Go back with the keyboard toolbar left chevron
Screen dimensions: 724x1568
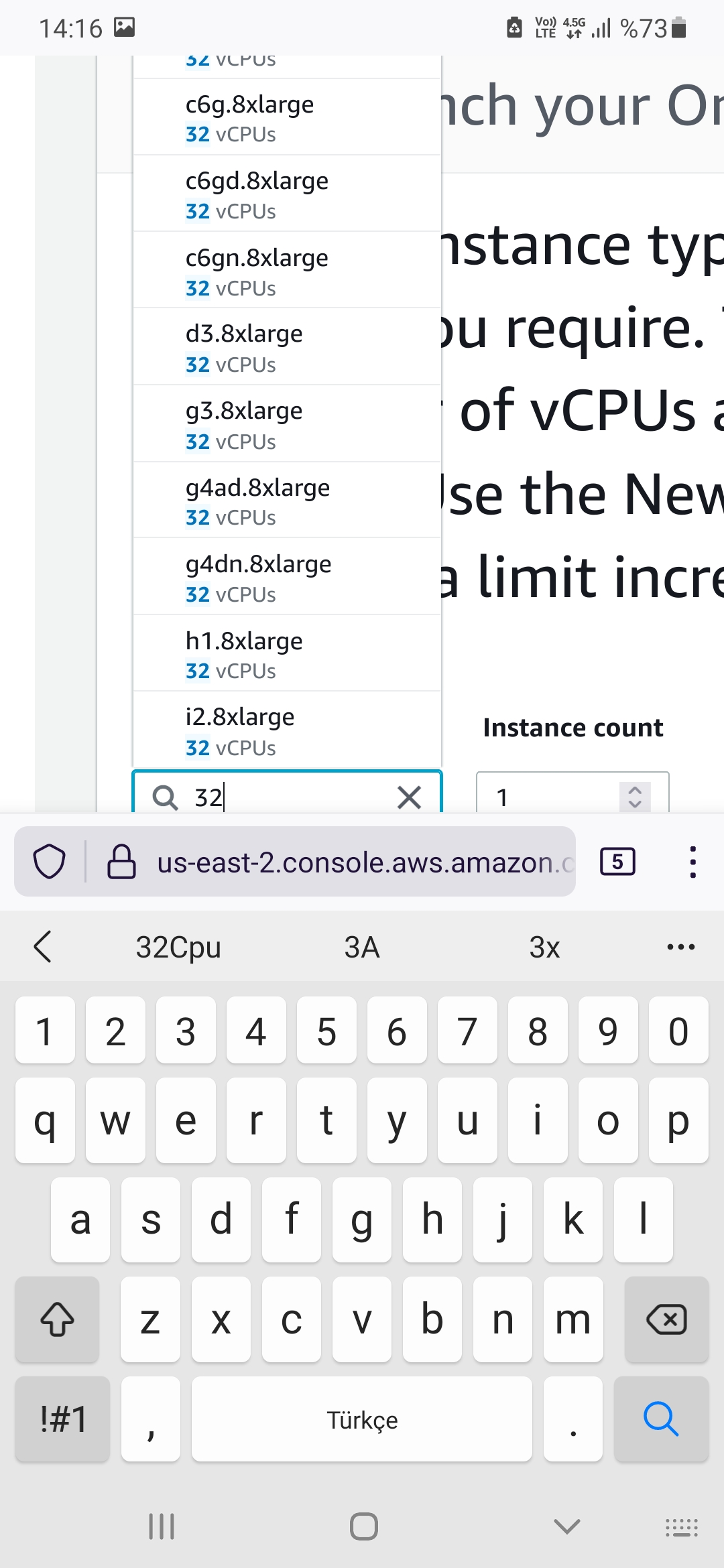click(43, 947)
